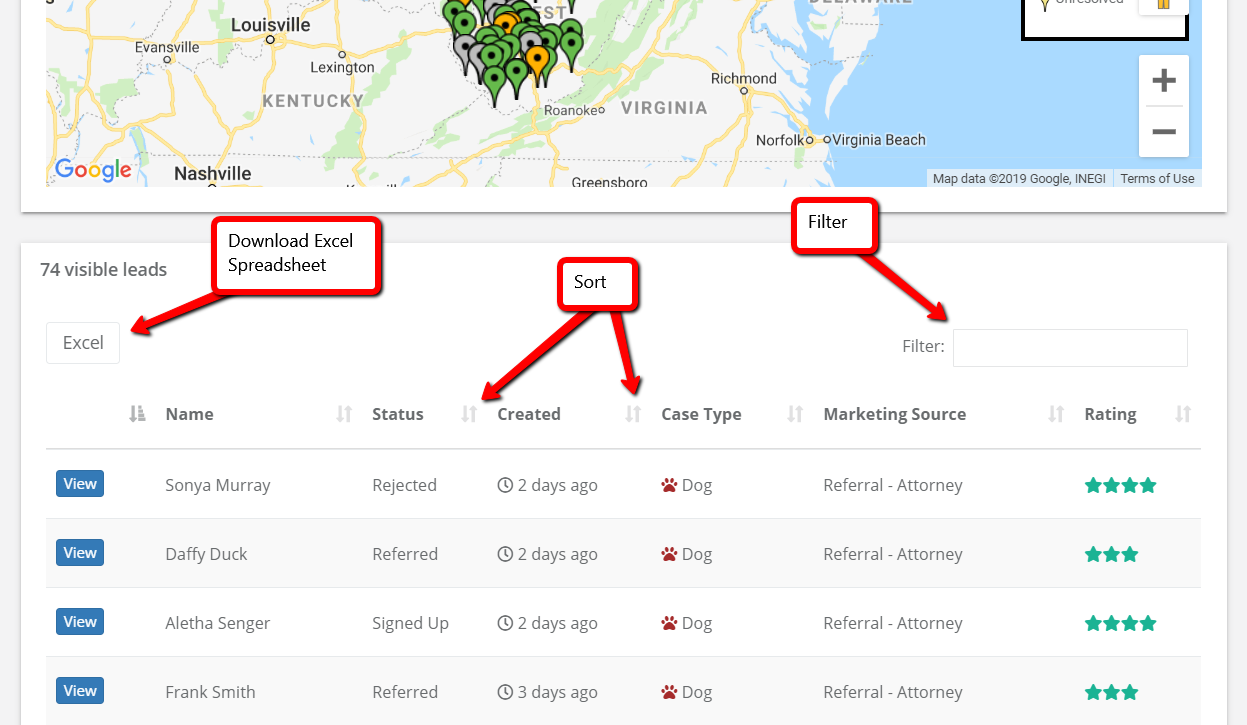Viewport: 1247px width, 725px height.
Task: Click the clock icon in Aletha Senger row
Action: click(x=505, y=623)
